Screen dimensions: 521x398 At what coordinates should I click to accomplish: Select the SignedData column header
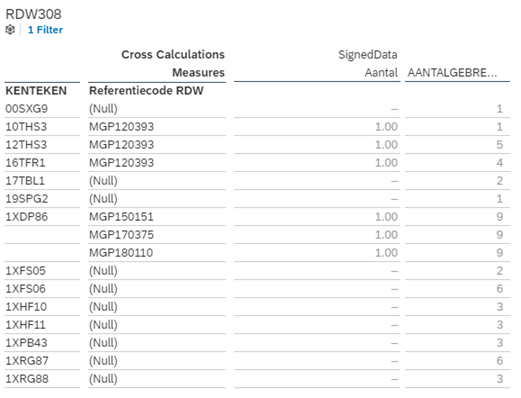(x=368, y=55)
